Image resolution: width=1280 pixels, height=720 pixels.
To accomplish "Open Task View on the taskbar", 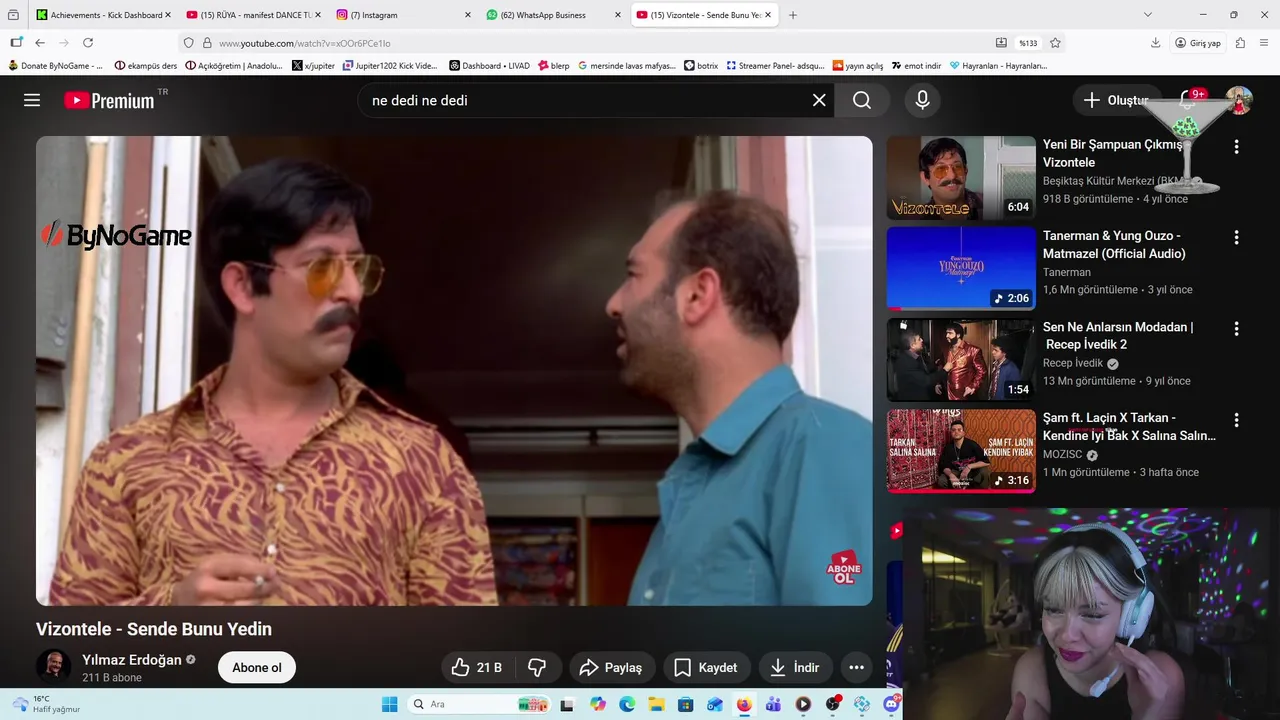I will pyautogui.click(x=568, y=704).
